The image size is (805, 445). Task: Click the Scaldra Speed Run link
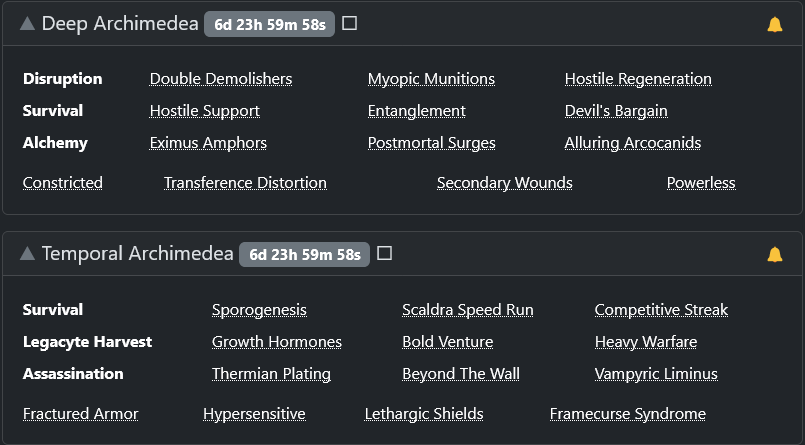click(x=467, y=310)
